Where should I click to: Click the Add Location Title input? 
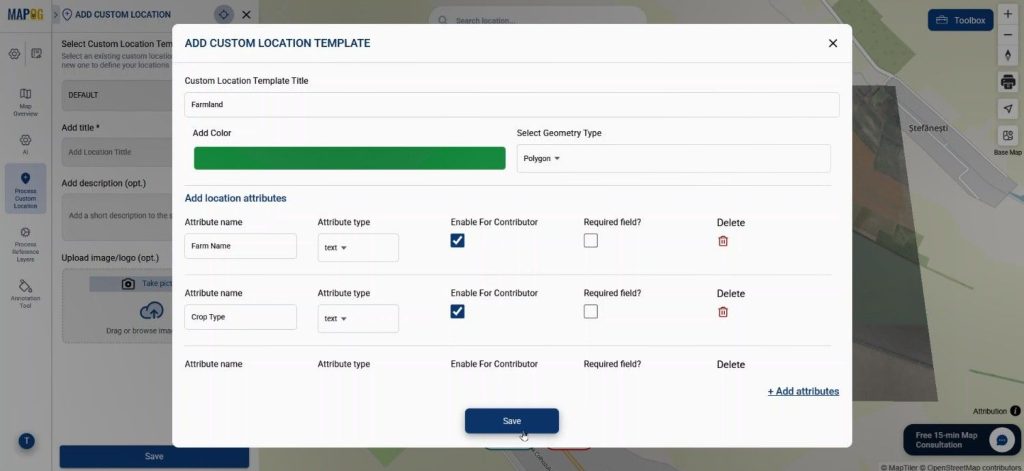[118, 152]
